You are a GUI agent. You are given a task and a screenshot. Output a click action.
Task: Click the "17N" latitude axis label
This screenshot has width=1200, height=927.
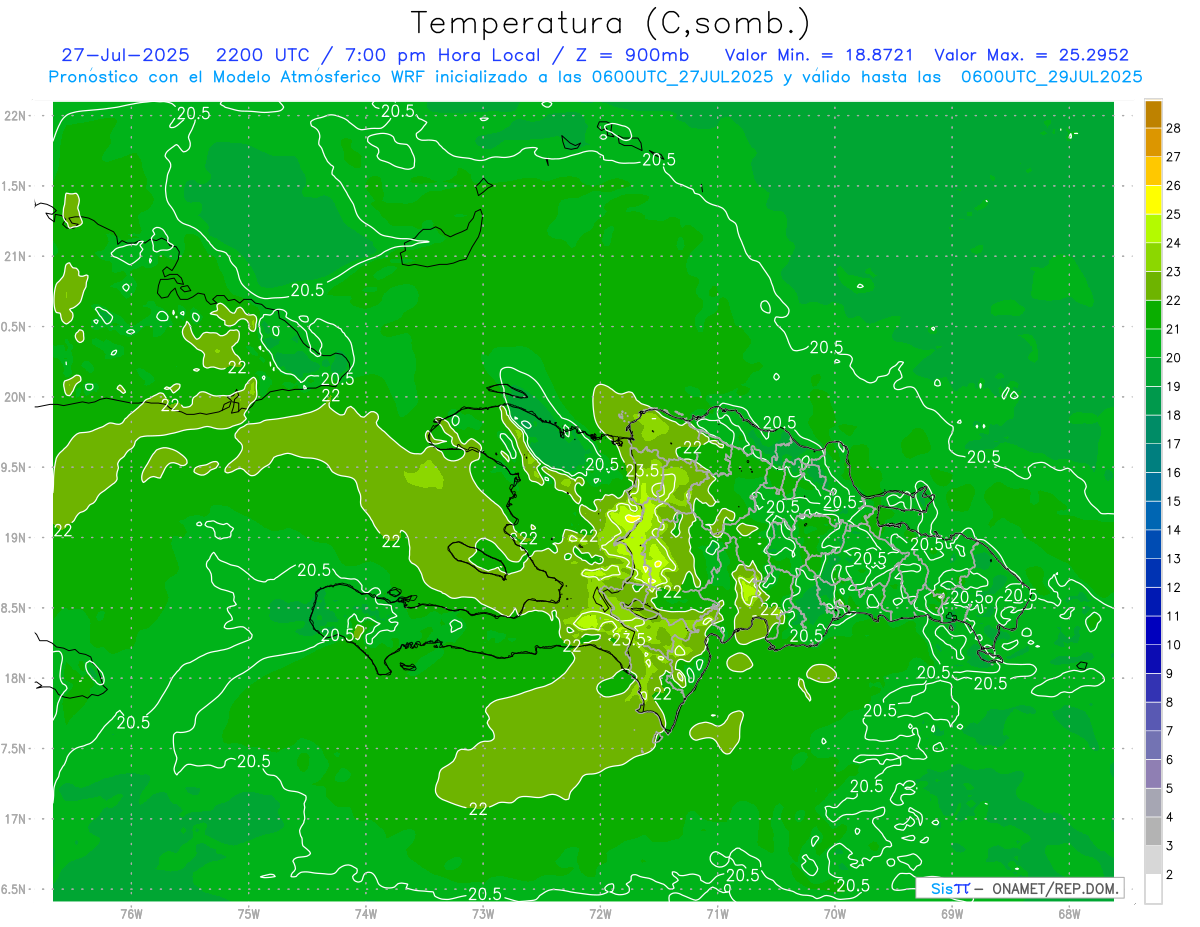coord(16,819)
